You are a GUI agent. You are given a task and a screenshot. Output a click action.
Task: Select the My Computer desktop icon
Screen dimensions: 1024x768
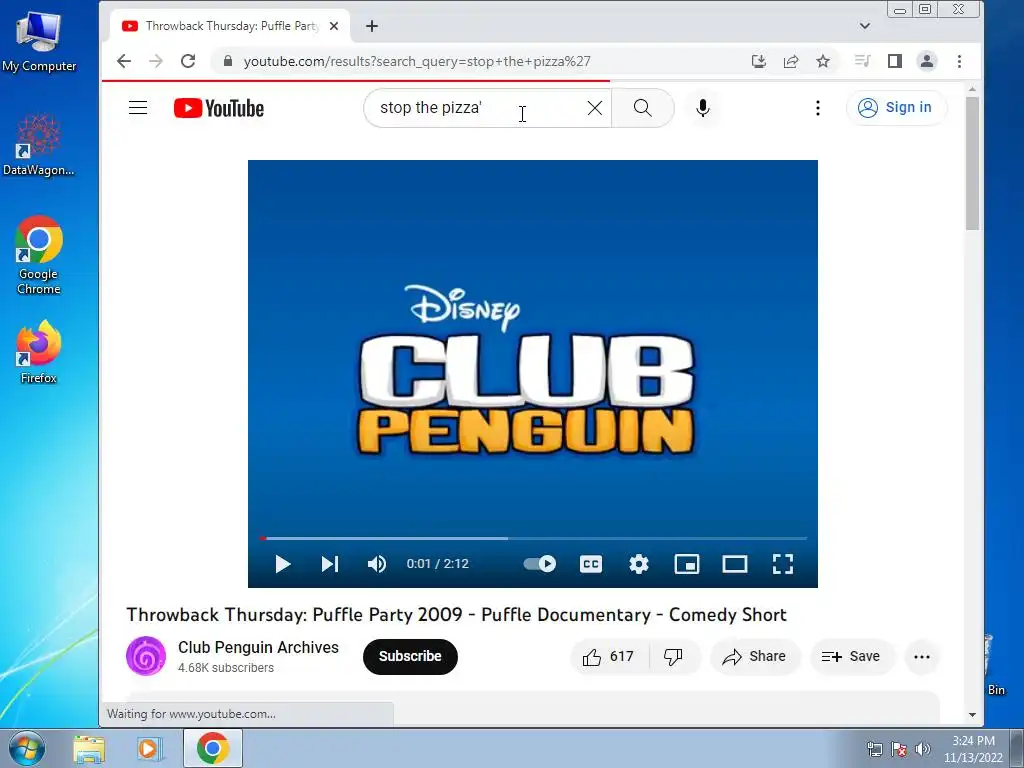39,40
